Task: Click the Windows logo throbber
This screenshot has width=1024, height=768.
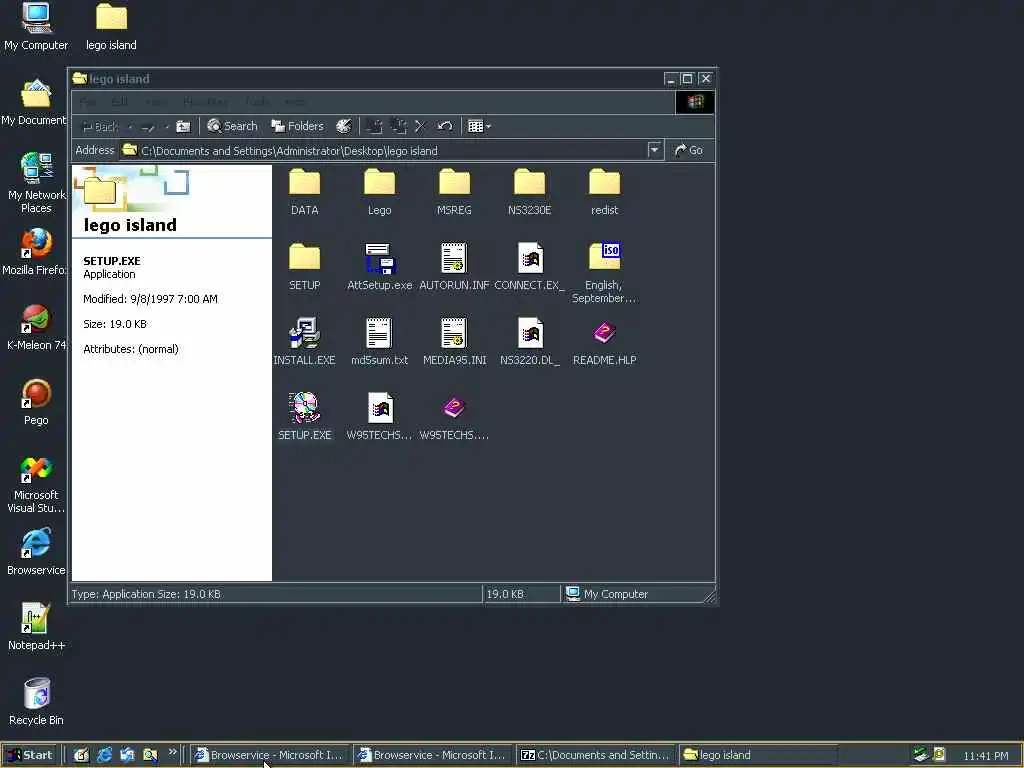Action: point(695,102)
